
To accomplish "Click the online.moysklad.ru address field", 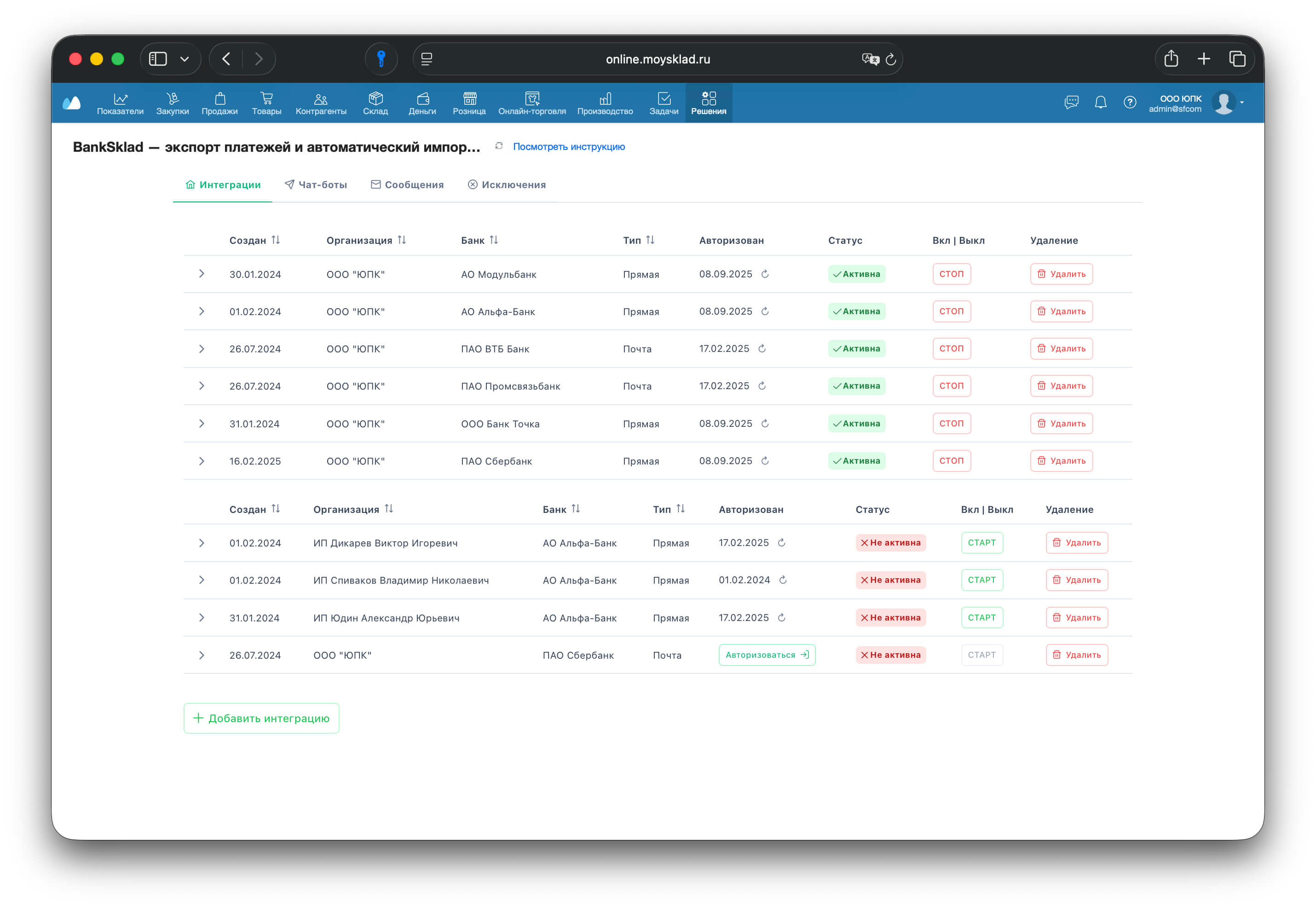I will [x=658, y=59].
